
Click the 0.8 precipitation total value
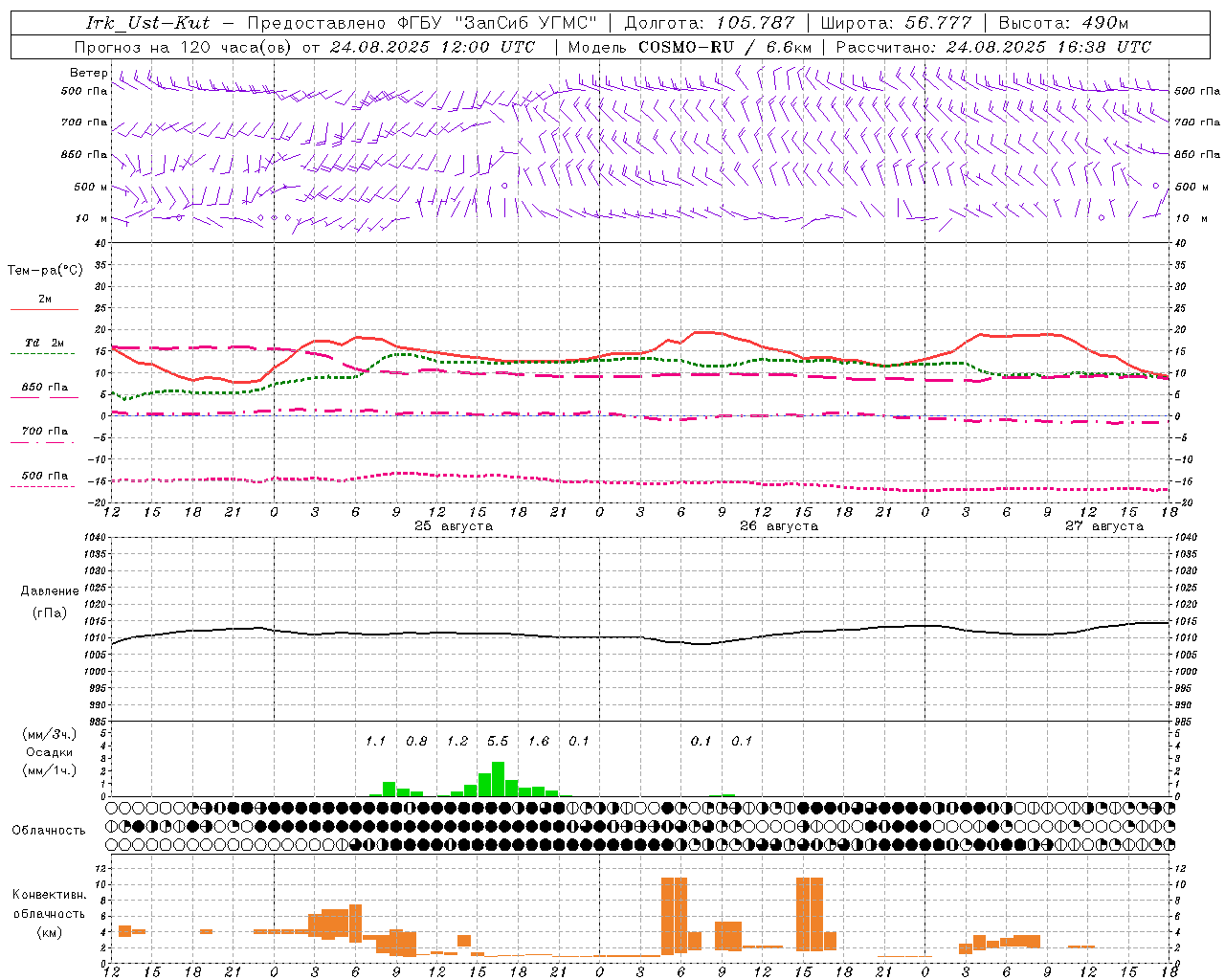click(x=416, y=742)
